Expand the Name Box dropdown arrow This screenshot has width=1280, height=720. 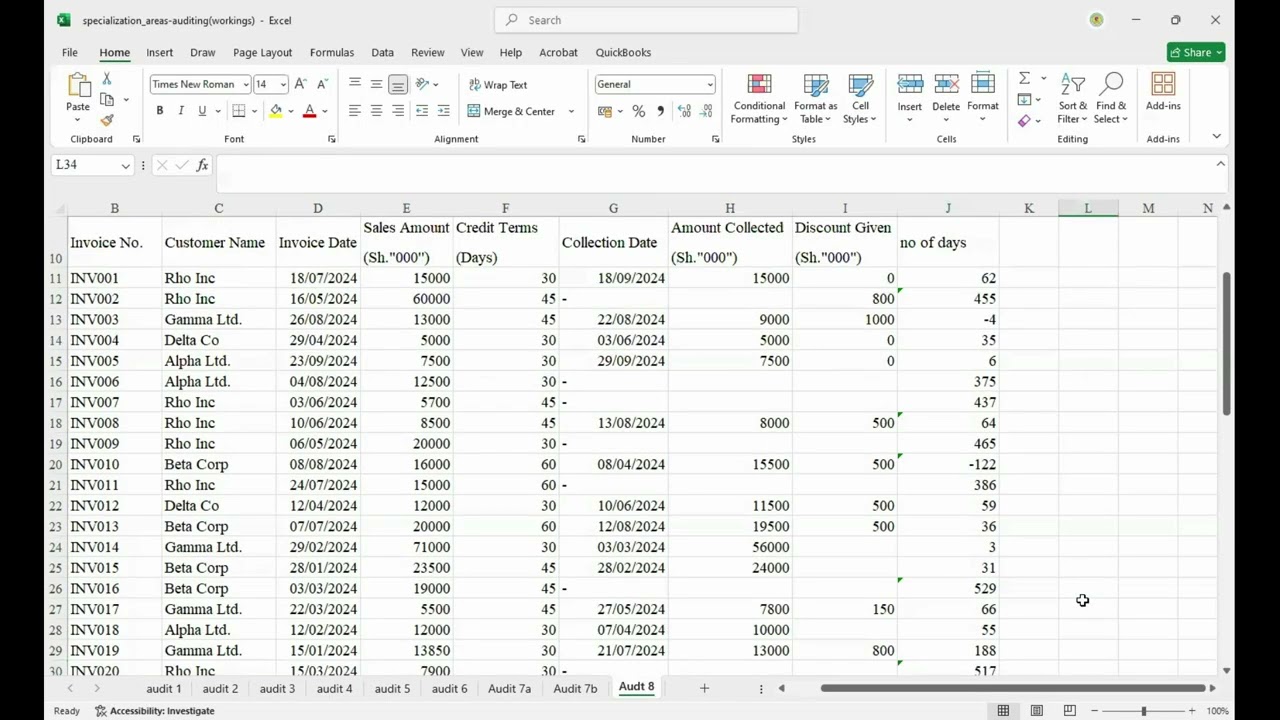[x=125, y=165]
